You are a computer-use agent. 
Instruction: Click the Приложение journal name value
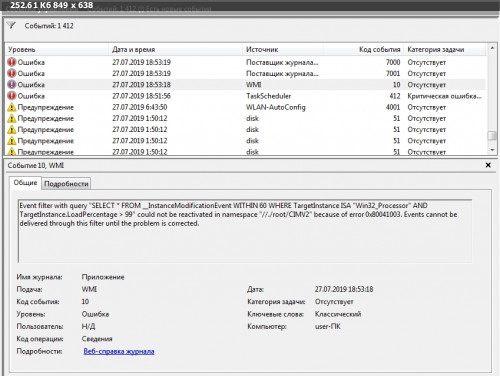[x=103, y=277]
